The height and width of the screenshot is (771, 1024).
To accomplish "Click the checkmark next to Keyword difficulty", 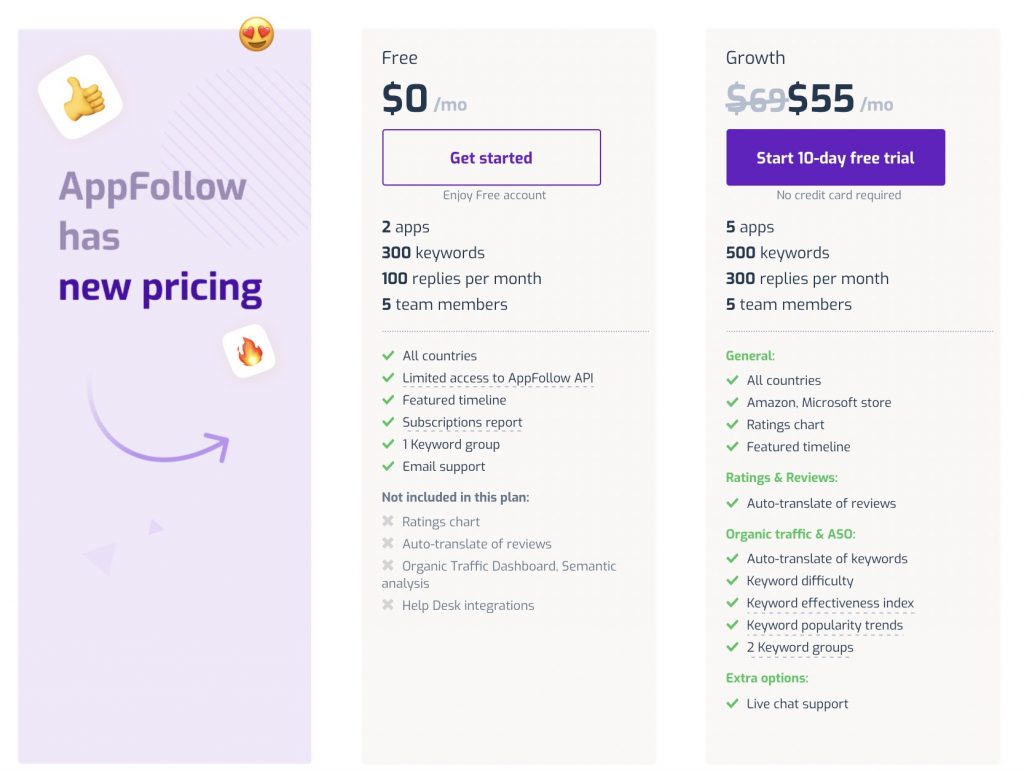I will click(x=732, y=580).
